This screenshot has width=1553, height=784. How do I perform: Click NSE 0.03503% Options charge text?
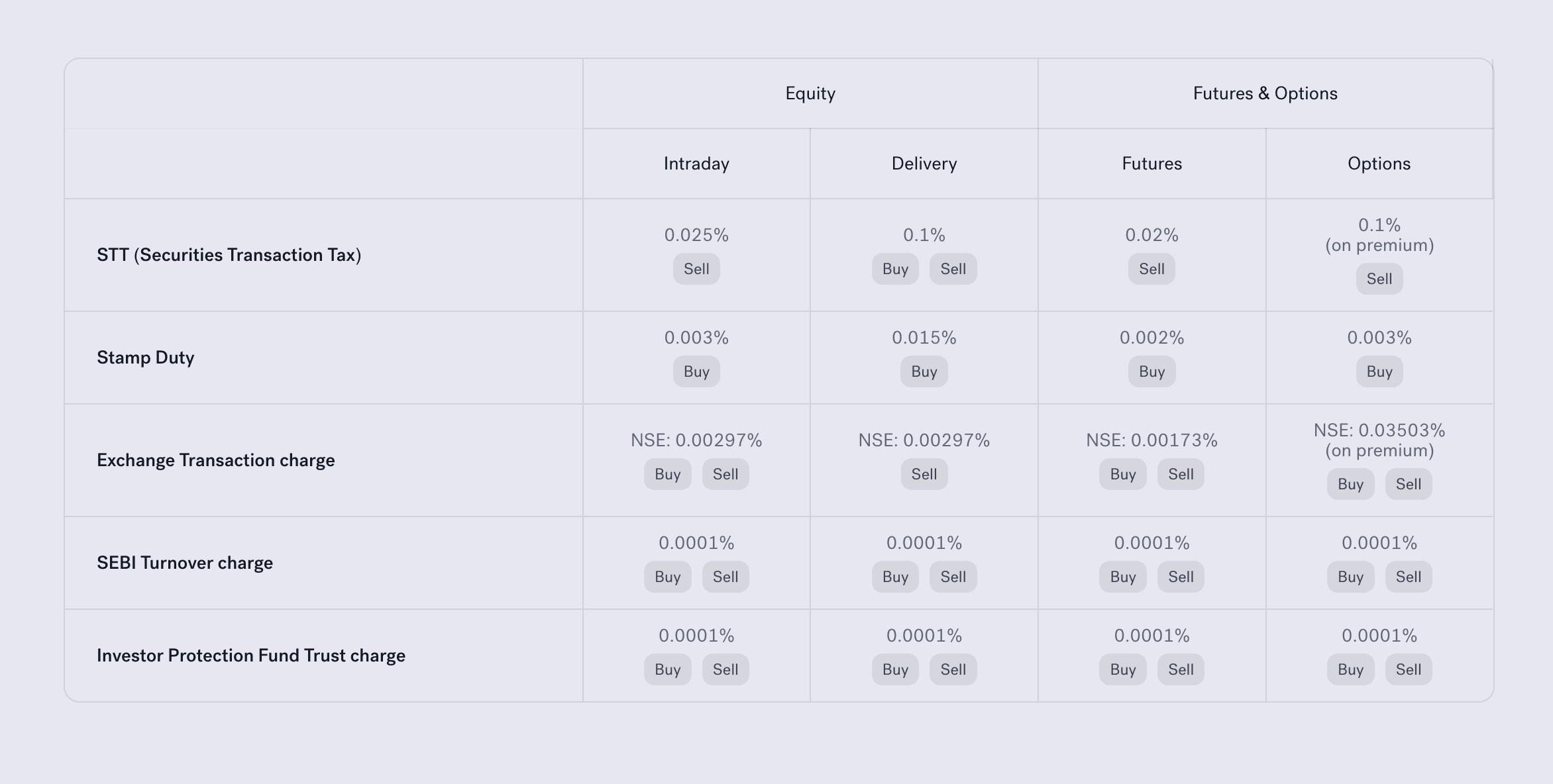point(1379,430)
